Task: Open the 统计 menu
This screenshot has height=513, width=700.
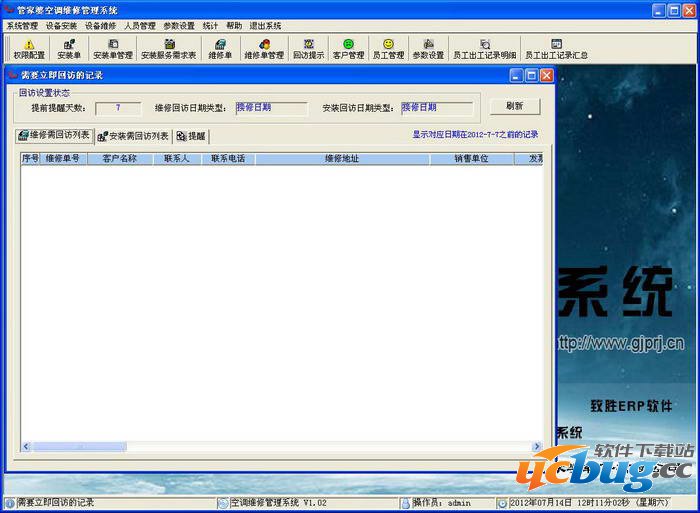Action: [210, 25]
